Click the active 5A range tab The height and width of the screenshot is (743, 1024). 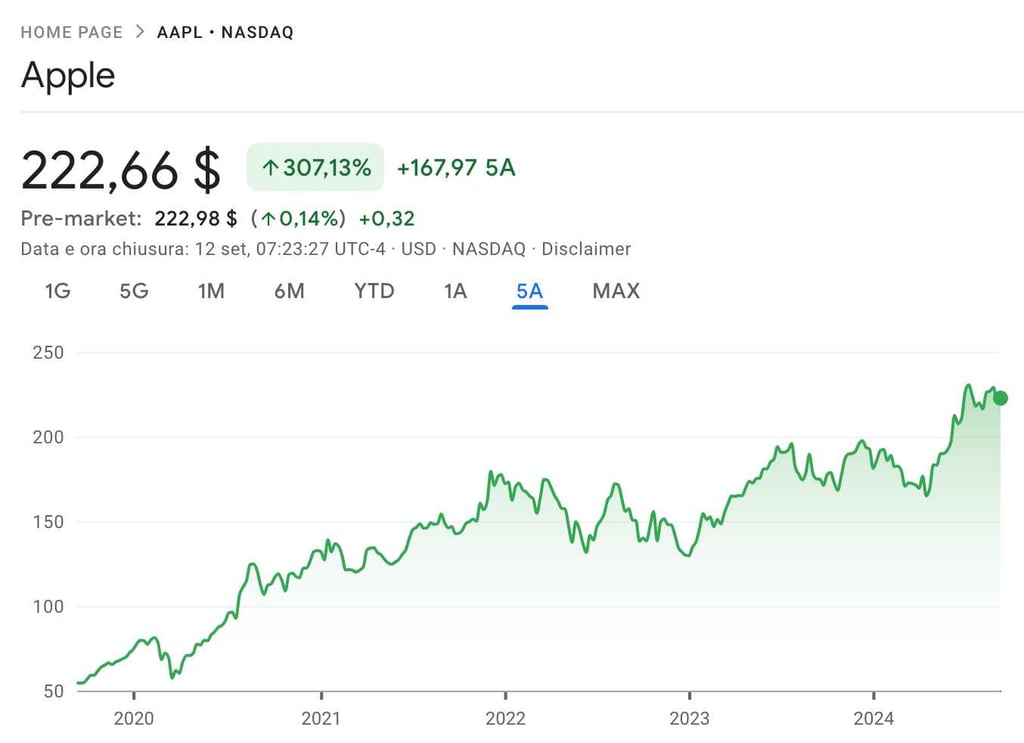click(x=529, y=291)
